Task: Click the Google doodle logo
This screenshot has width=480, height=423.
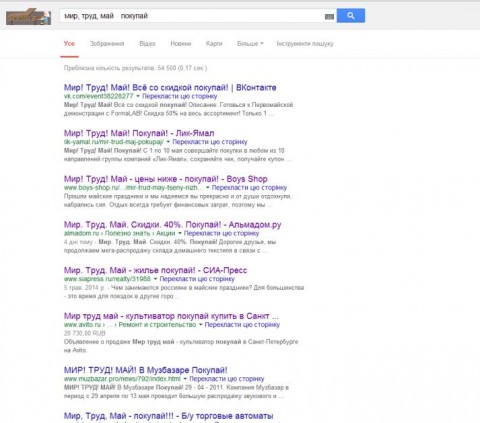Action: tap(28, 17)
